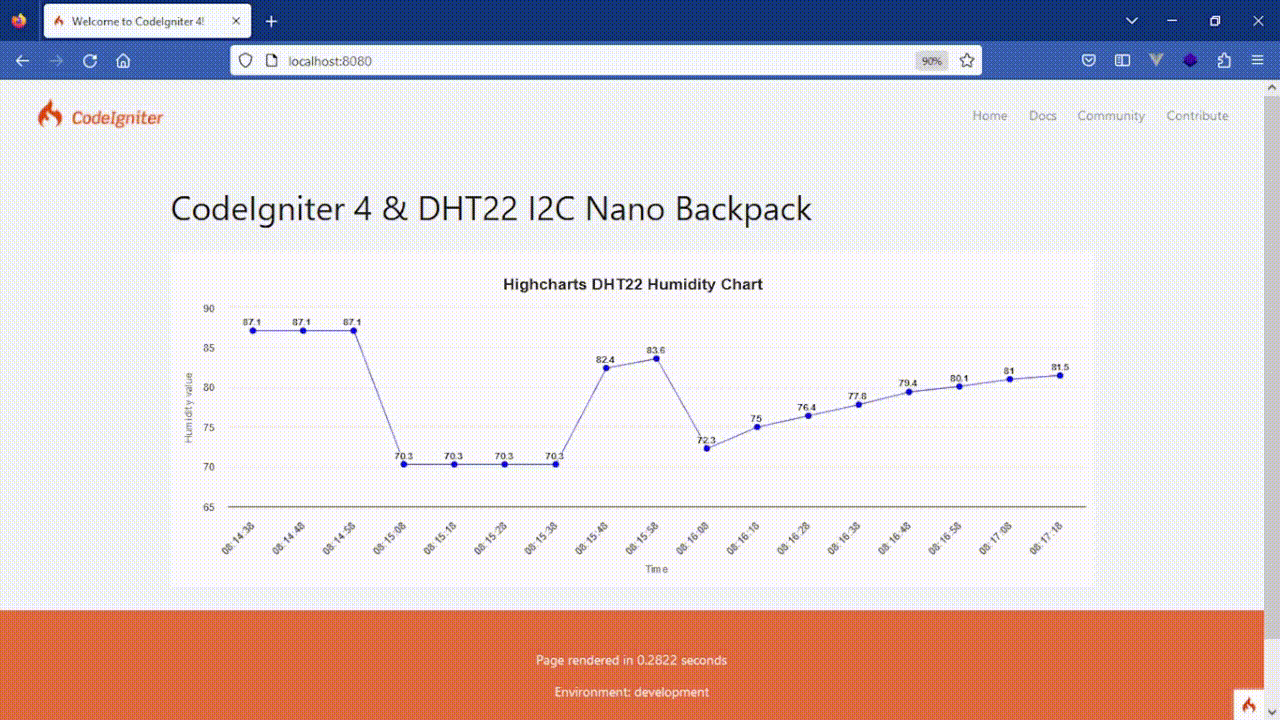Open a new browser tab
1280x720 pixels.
(x=271, y=20)
